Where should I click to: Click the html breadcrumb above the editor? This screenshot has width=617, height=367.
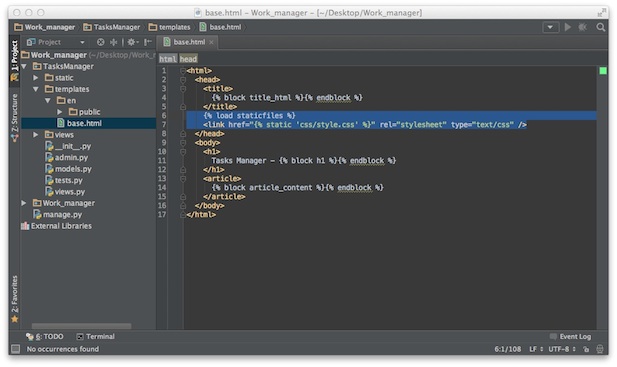(168, 59)
